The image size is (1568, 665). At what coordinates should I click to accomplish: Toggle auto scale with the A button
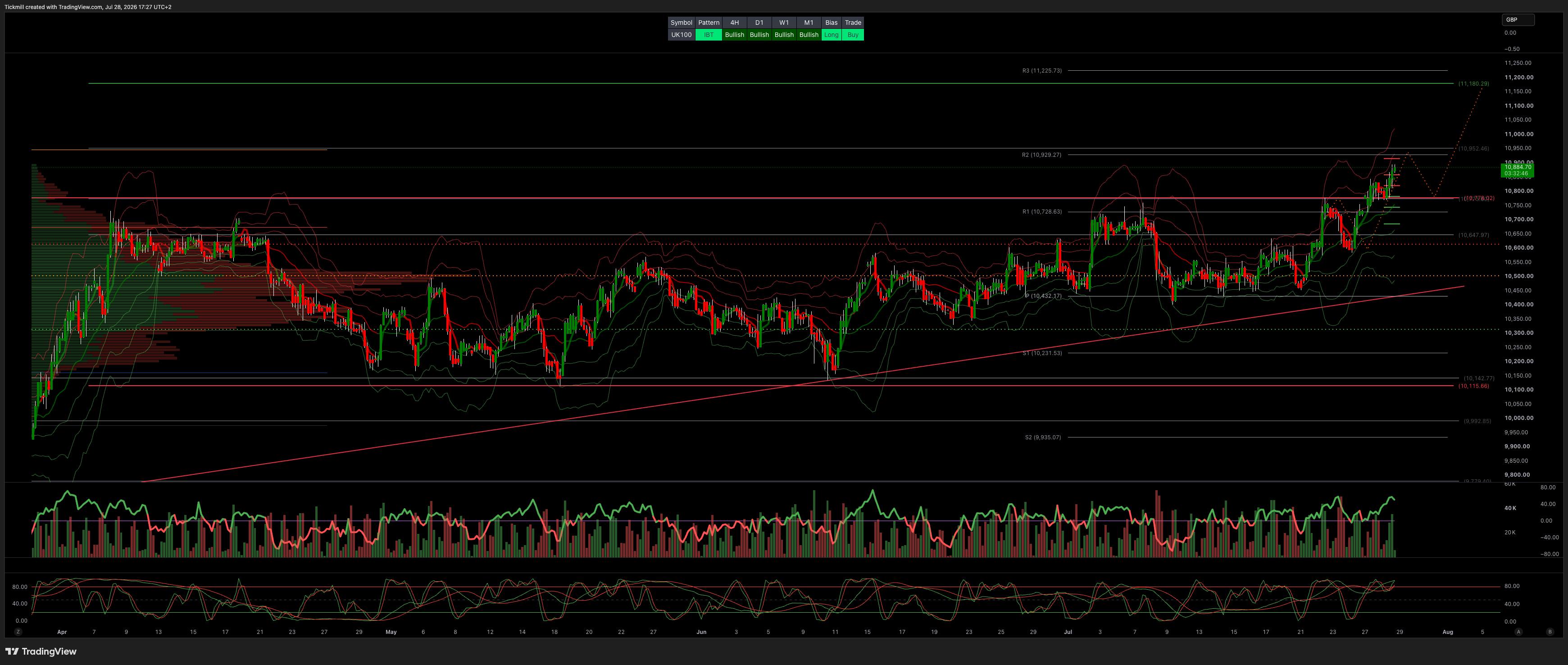[1518, 632]
